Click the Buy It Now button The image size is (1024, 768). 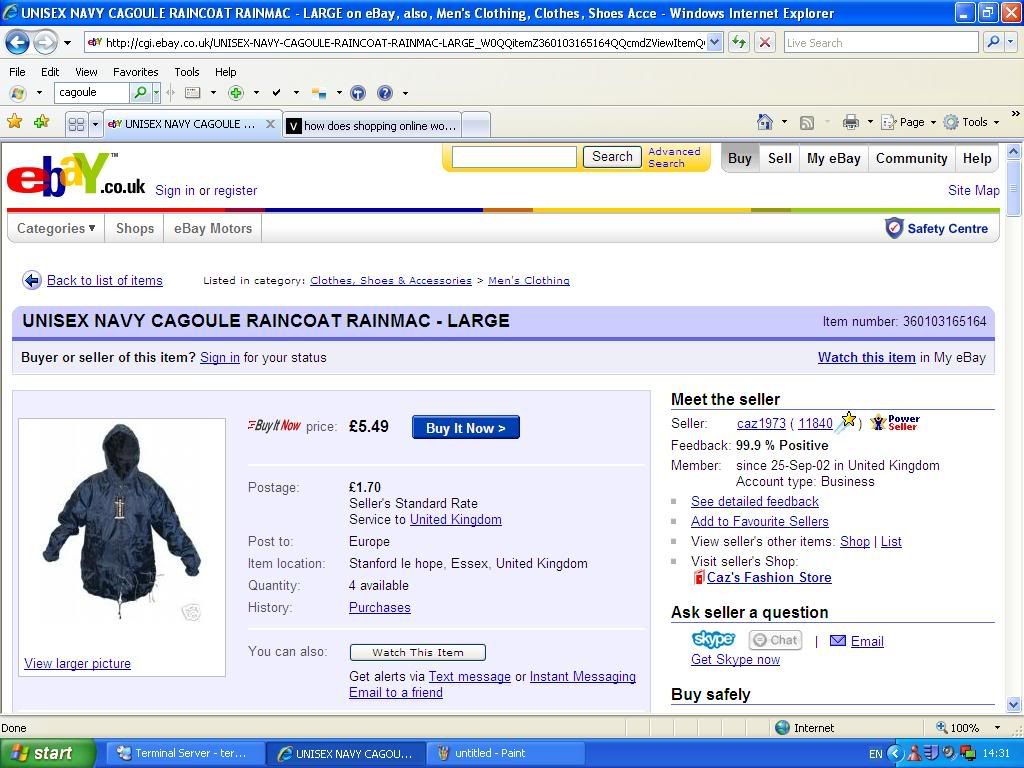[x=466, y=428]
